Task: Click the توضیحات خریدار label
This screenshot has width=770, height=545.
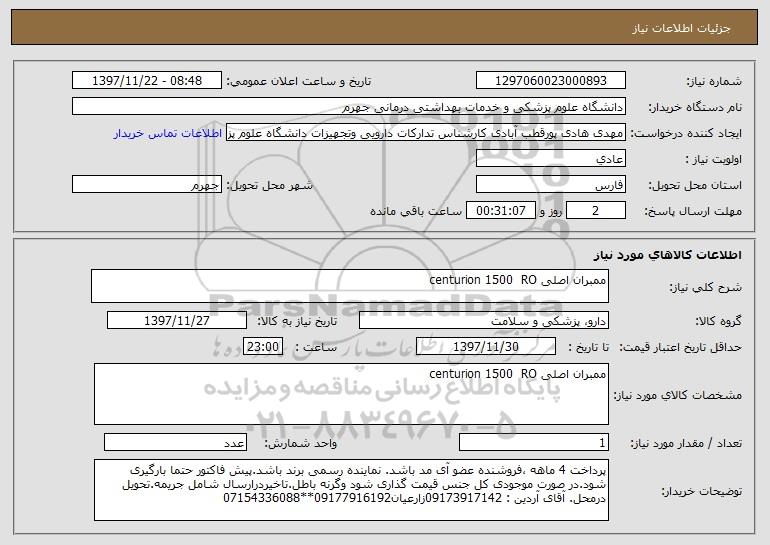Action: click(x=702, y=491)
